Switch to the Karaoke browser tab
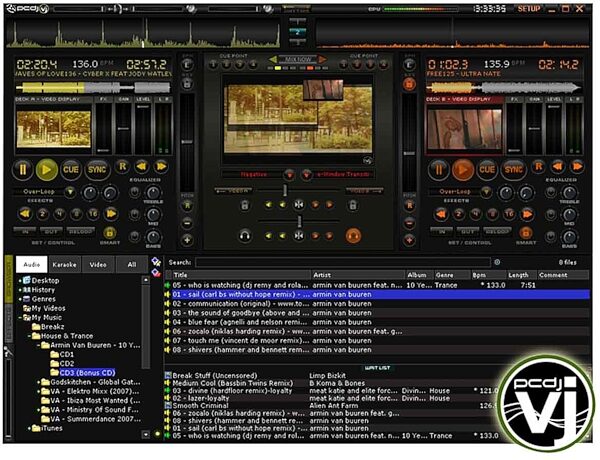 pyautogui.click(x=64, y=264)
